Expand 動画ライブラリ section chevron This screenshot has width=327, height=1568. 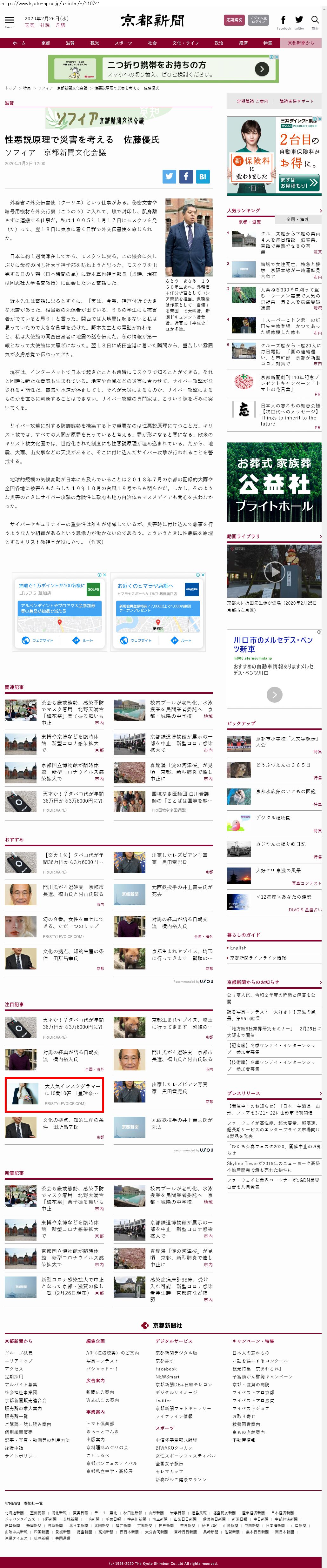coord(320,536)
